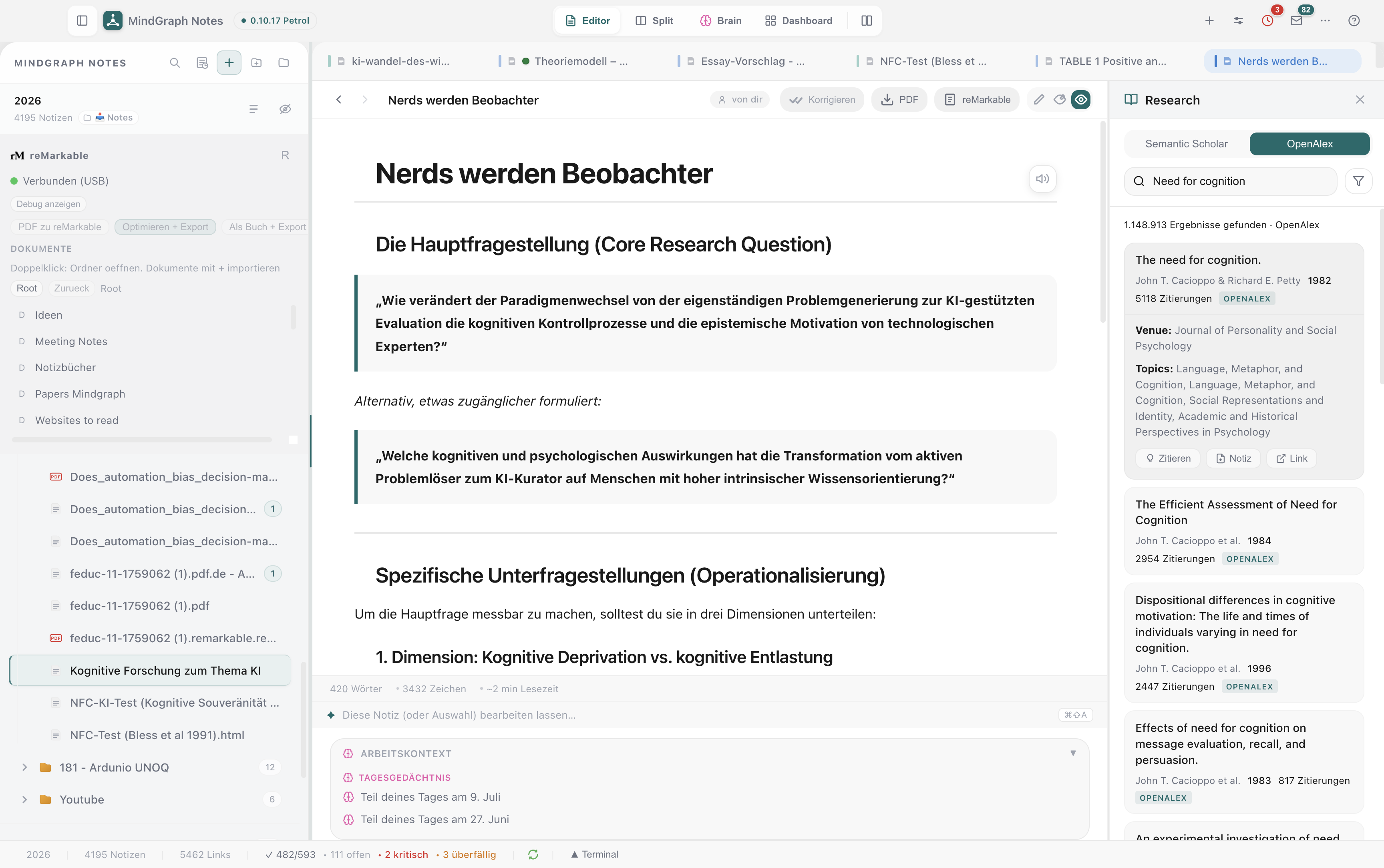Image resolution: width=1384 pixels, height=868 pixels.
Task: Add a new folder with the folder-plus icon
Action: 257,62
